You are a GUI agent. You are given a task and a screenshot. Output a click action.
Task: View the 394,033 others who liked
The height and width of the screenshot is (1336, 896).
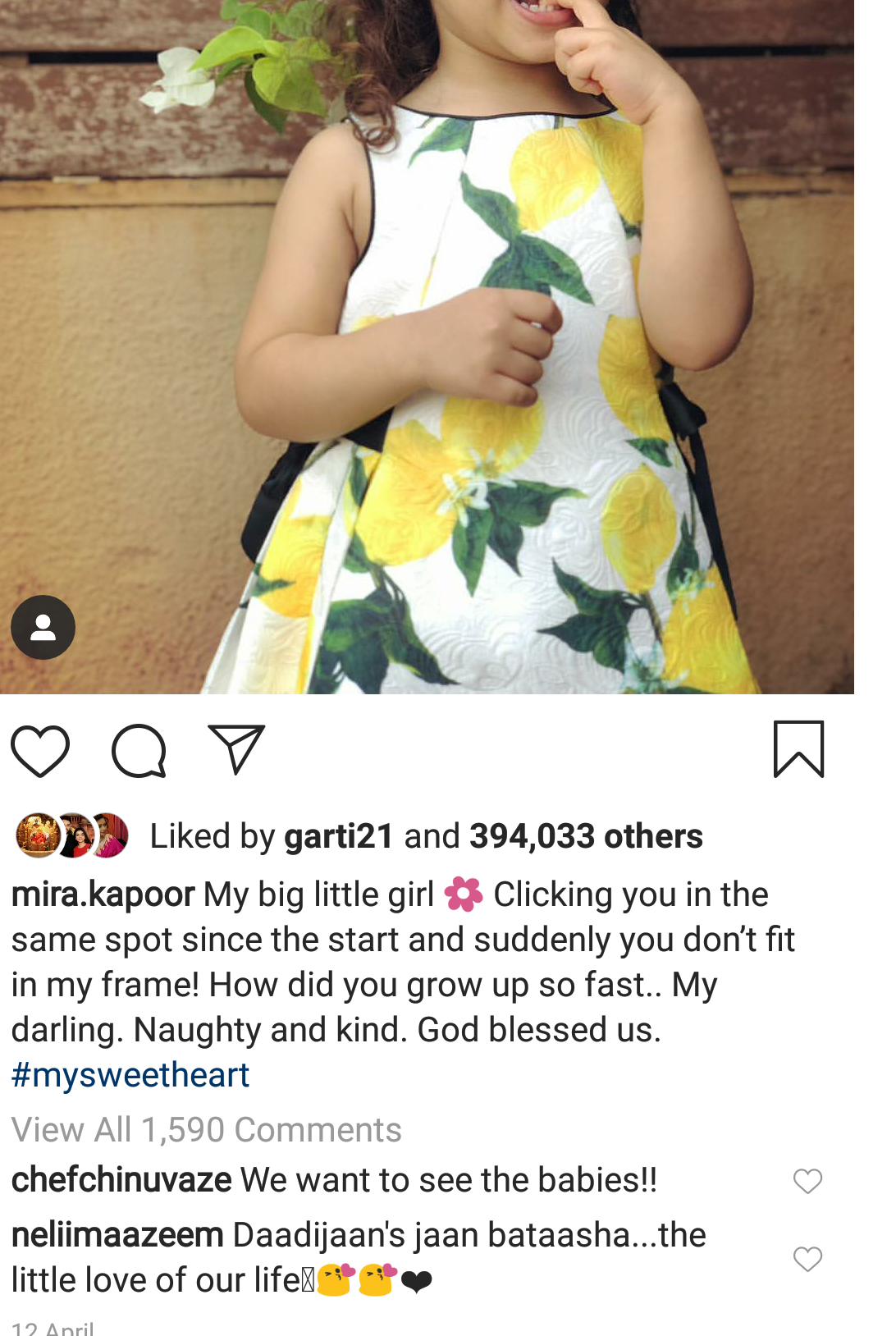tap(586, 836)
